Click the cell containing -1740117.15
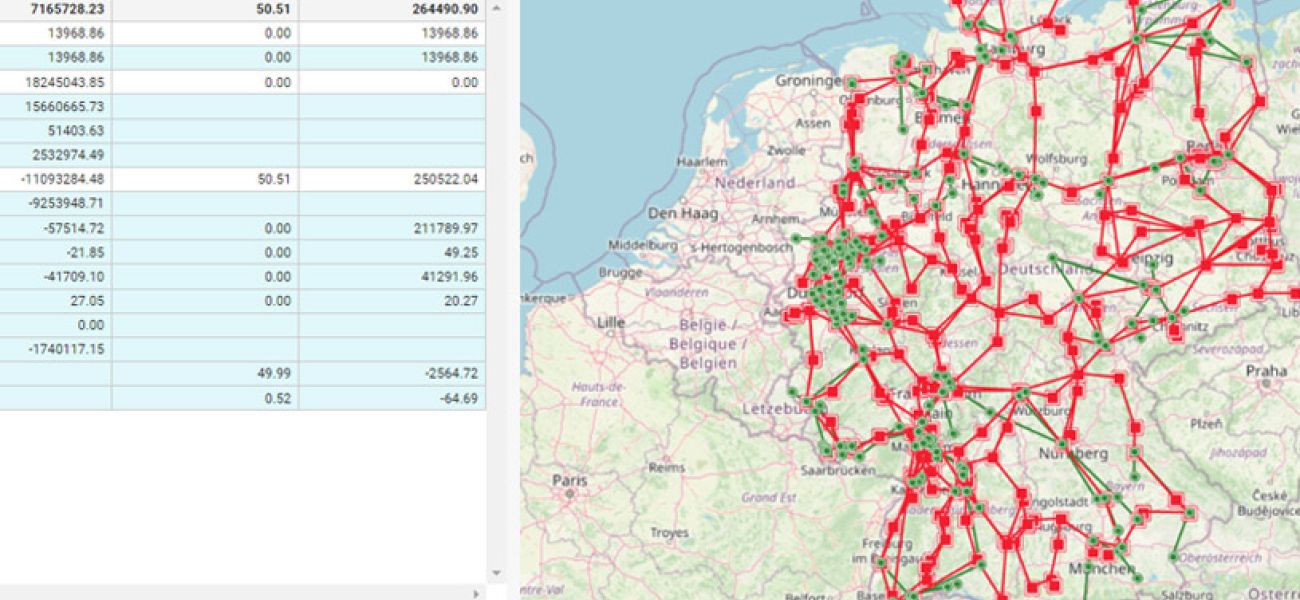Screen dimensions: 1300x600 55,349
